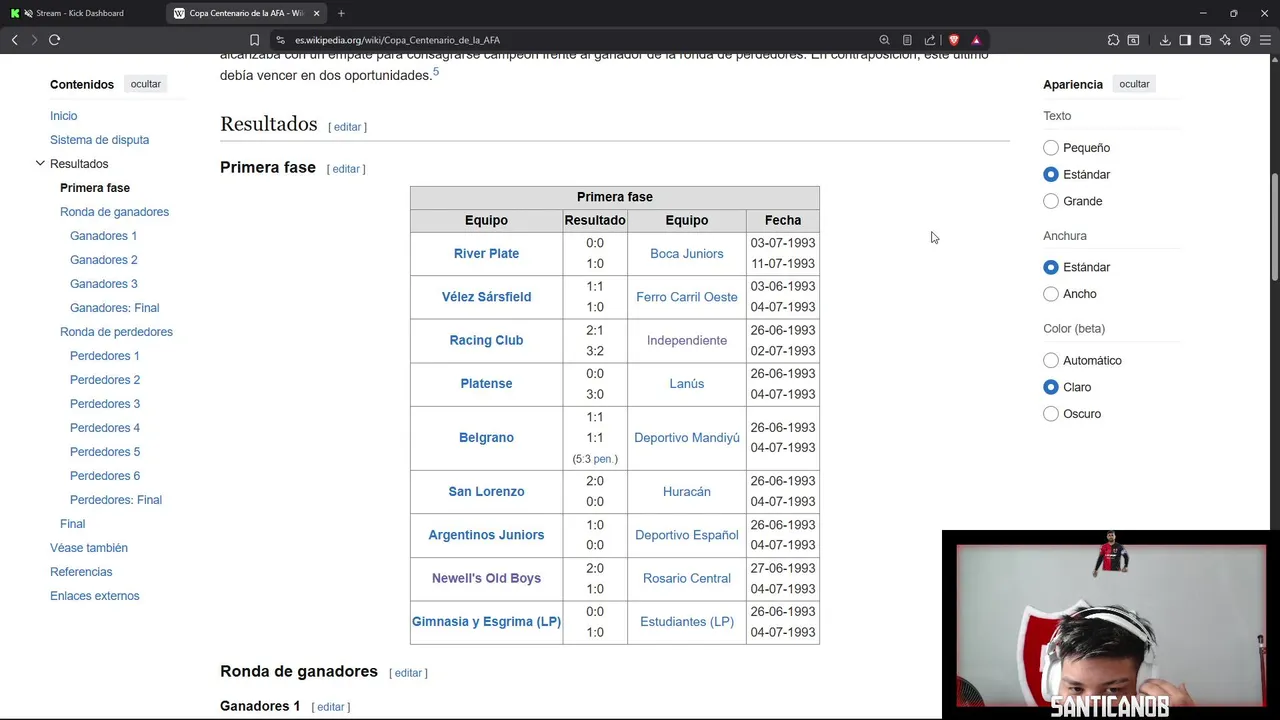Image resolution: width=1280 pixels, height=720 pixels.
Task: Click the pen. link in Belgrano row
Action: click(605, 459)
